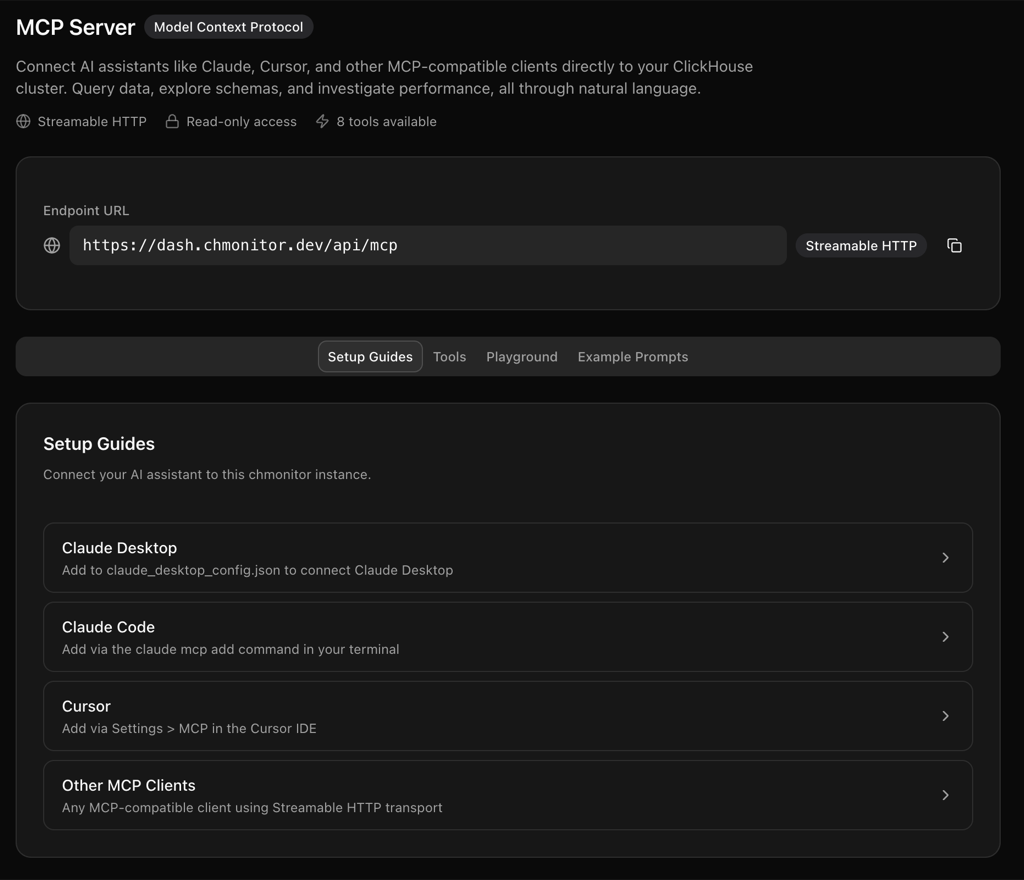Click the lightning icon next to 8 tools available
Viewport: 1024px width, 880px height.
(x=323, y=121)
